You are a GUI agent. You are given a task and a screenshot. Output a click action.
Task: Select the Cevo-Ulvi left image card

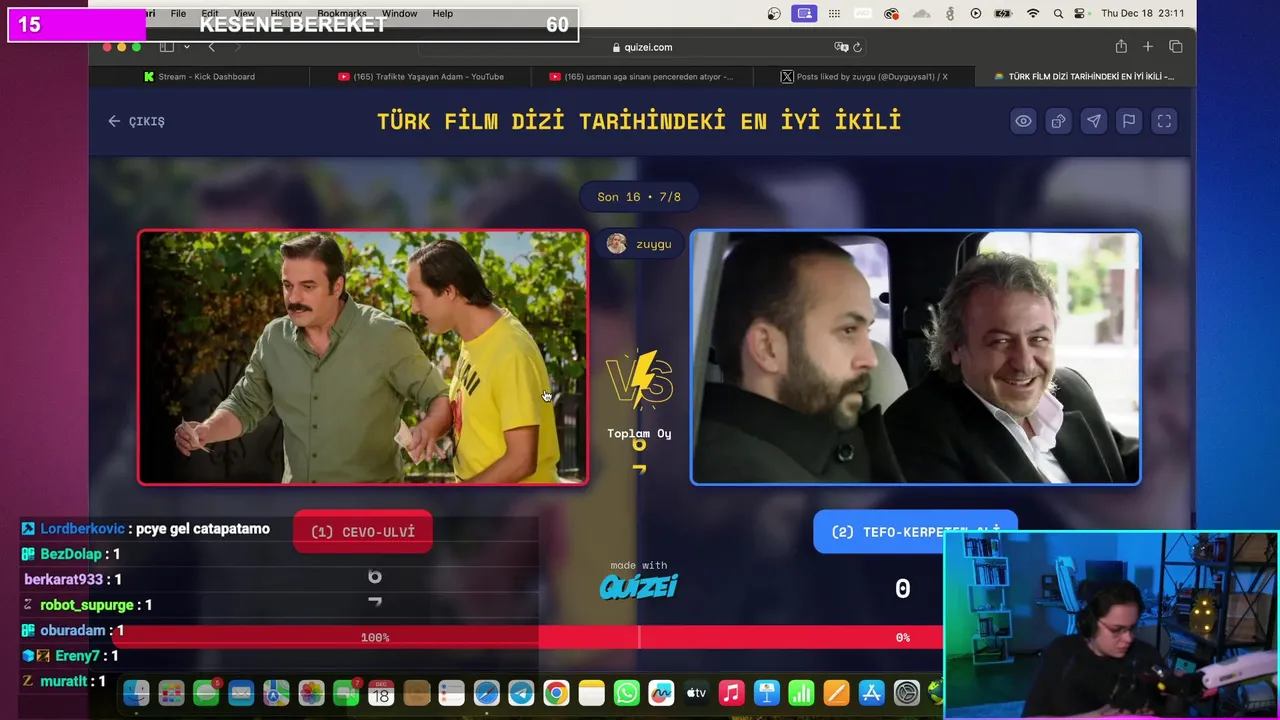pos(363,358)
